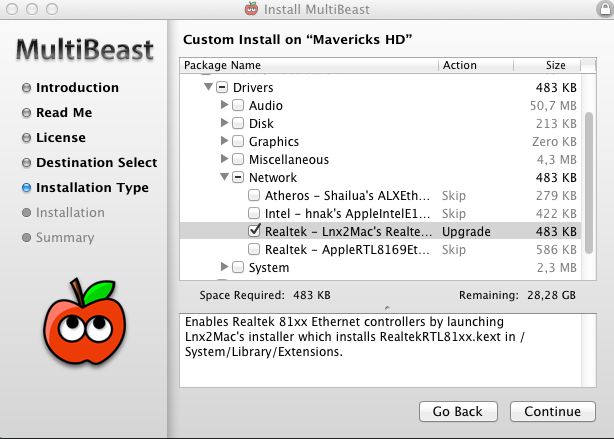Enable the System checkbox
This screenshot has height=439, width=614.
coord(238,267)
